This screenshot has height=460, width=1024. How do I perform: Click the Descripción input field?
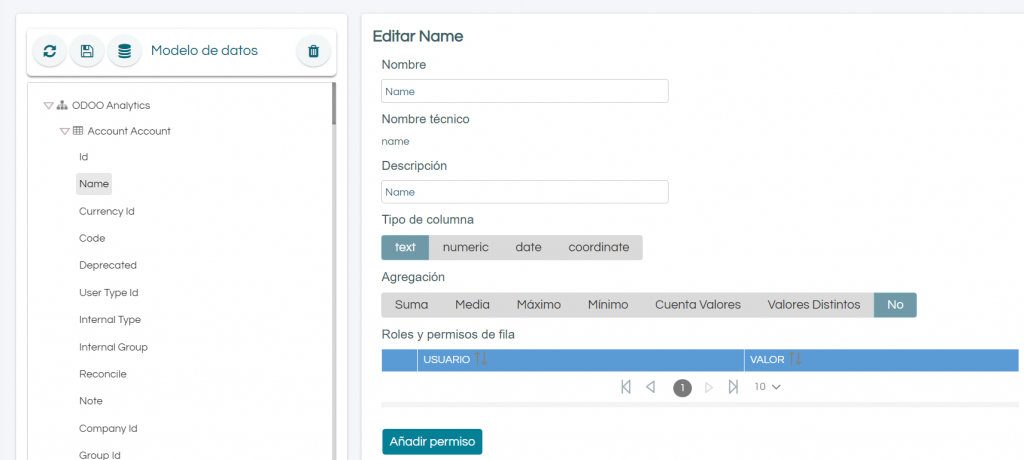[x=524, y=192]
